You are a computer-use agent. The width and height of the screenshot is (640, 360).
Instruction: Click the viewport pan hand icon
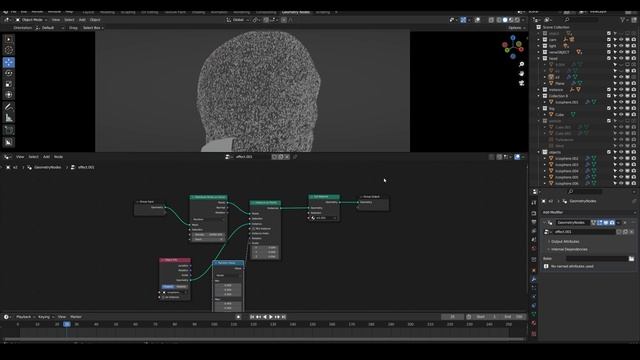521,74
